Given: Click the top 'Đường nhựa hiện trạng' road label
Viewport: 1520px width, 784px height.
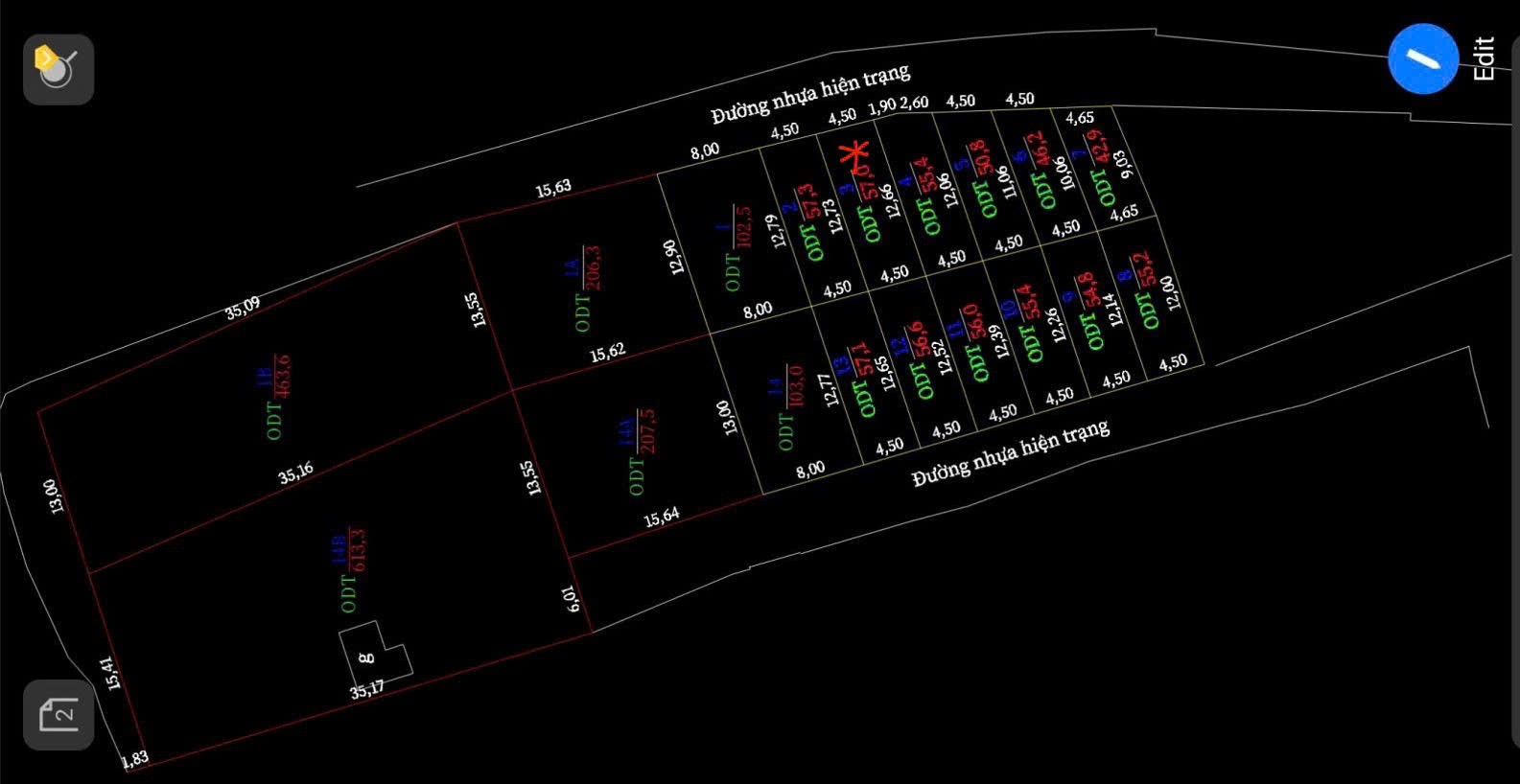Looking at the screenshot, I should [x=809, y=94].
